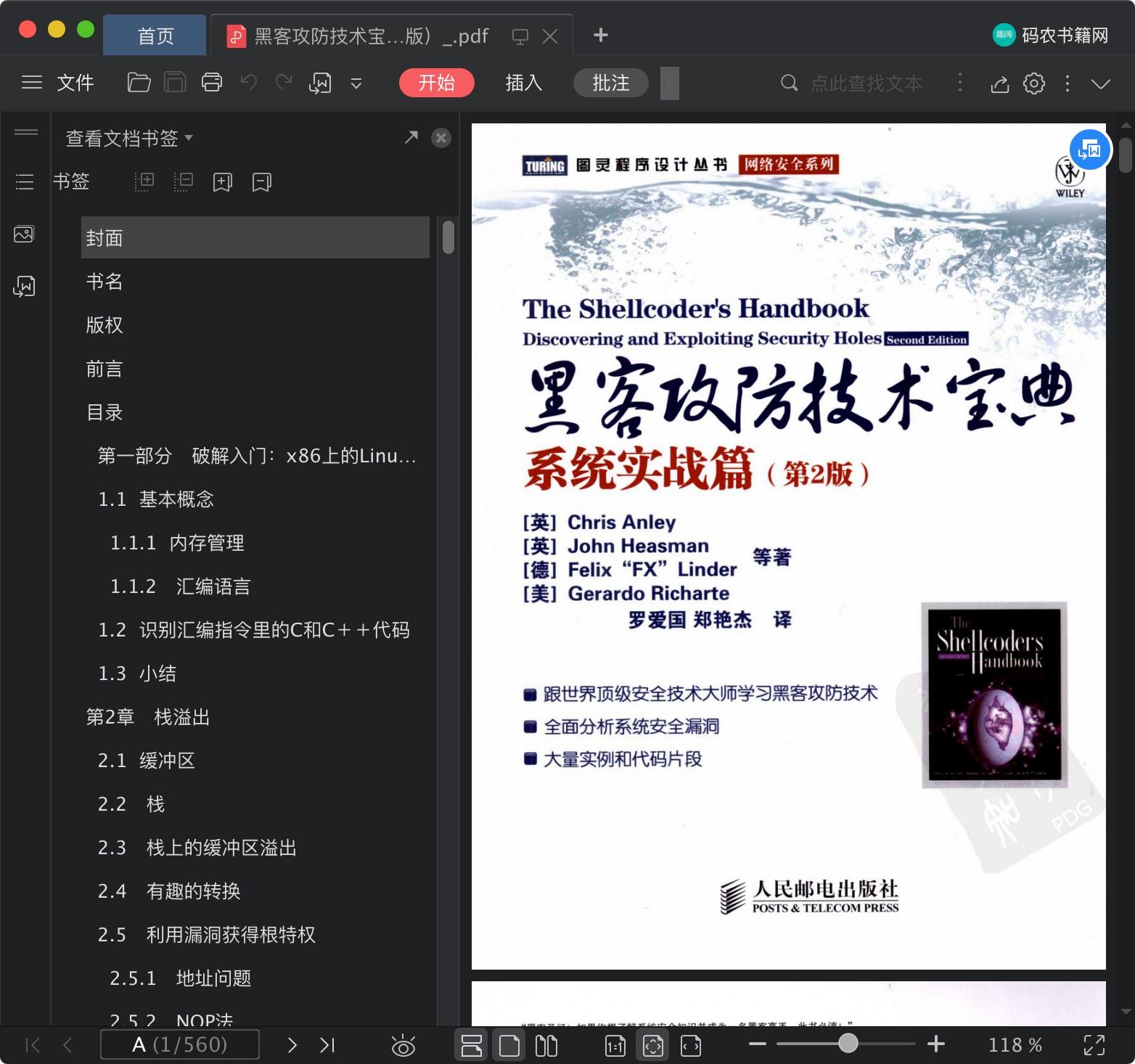Switch to single page view
The image size is (1135, 1064).
click(509, 1045)
